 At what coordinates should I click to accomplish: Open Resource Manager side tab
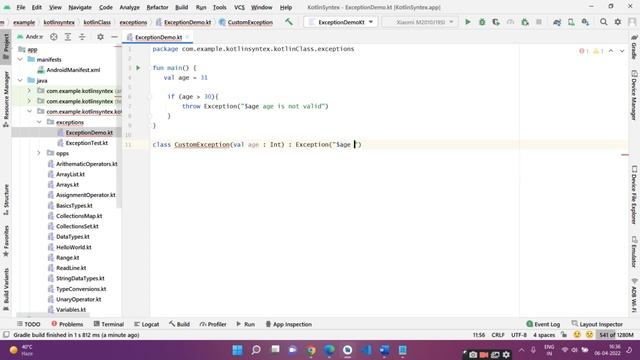click(6, 99)
